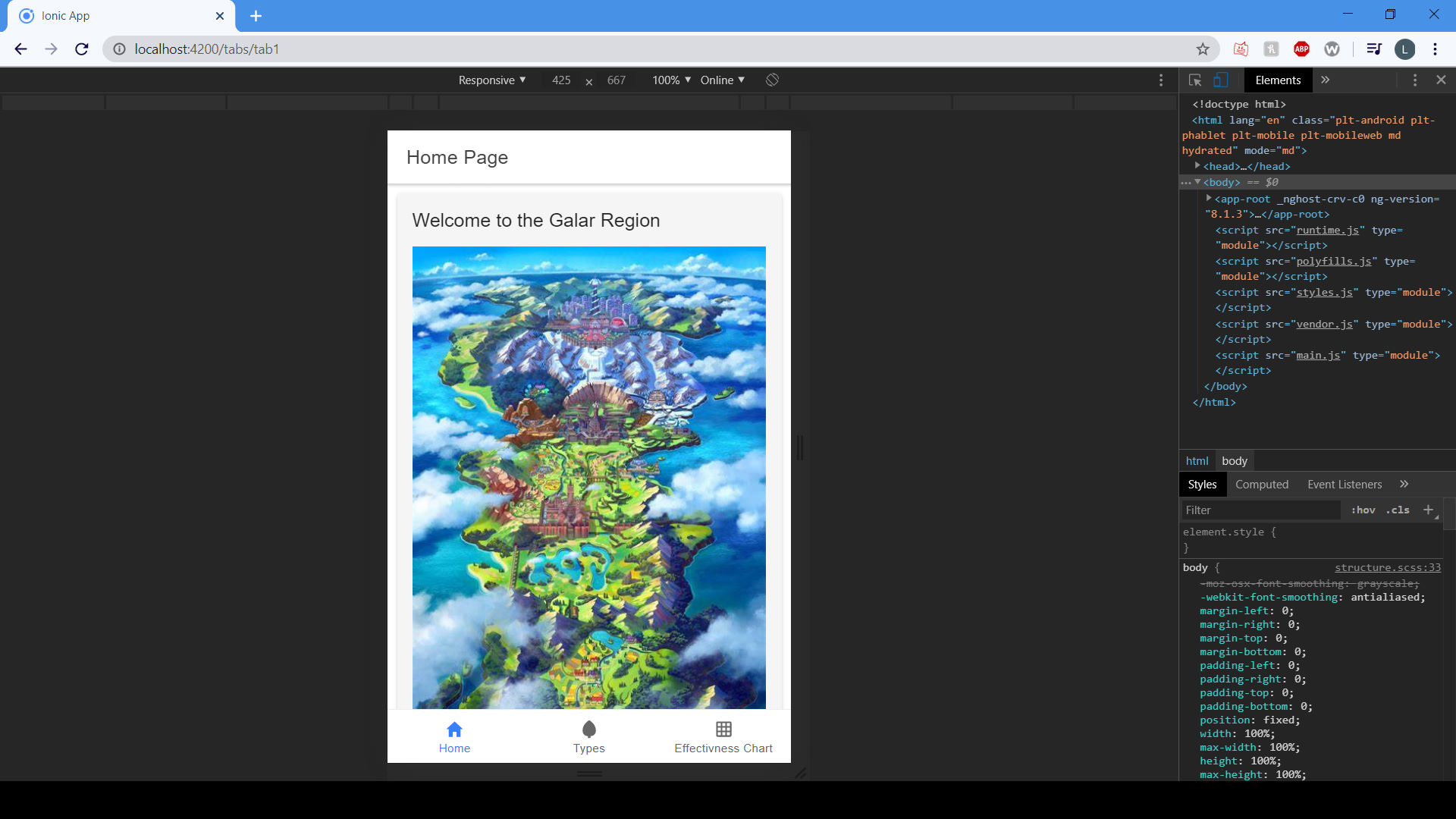The height and width of the screenshot is (819, 1456).
Task: Toggle the device toolbar icon
Action: coord(1221,80)
